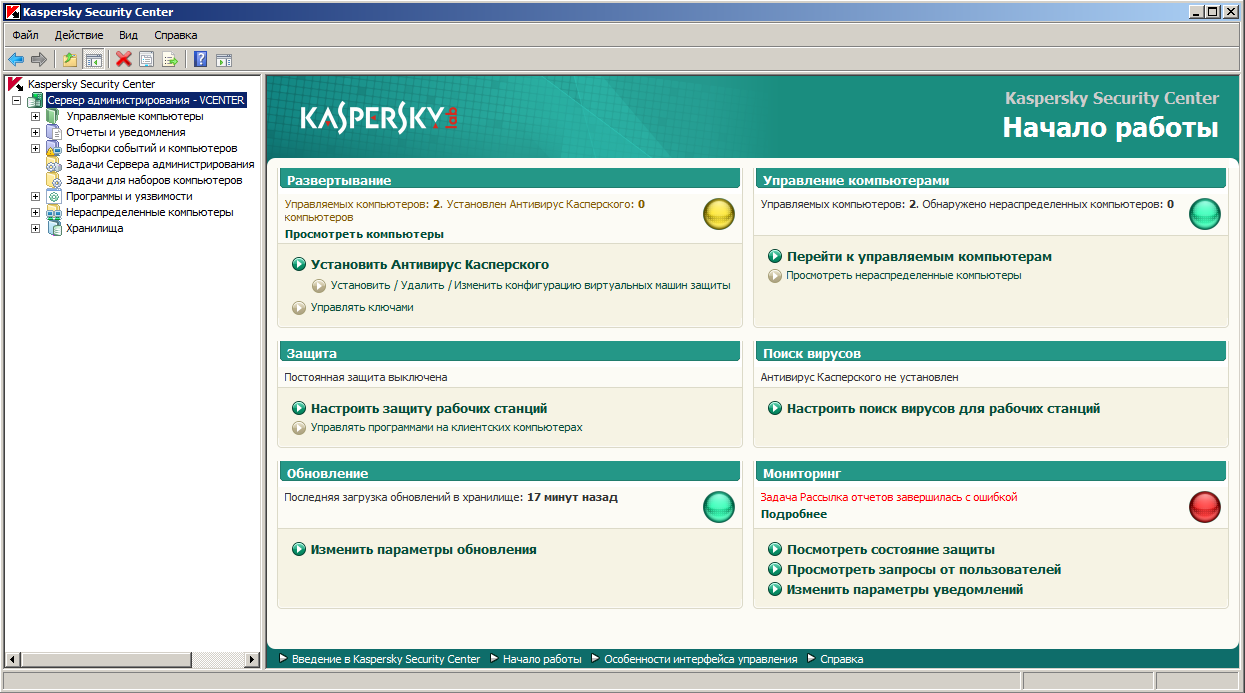Screen dimensions: 1245x693
Task: Click Установить / Удалить / Изменить конфигурацию link
Action: (x=531, y=285)
